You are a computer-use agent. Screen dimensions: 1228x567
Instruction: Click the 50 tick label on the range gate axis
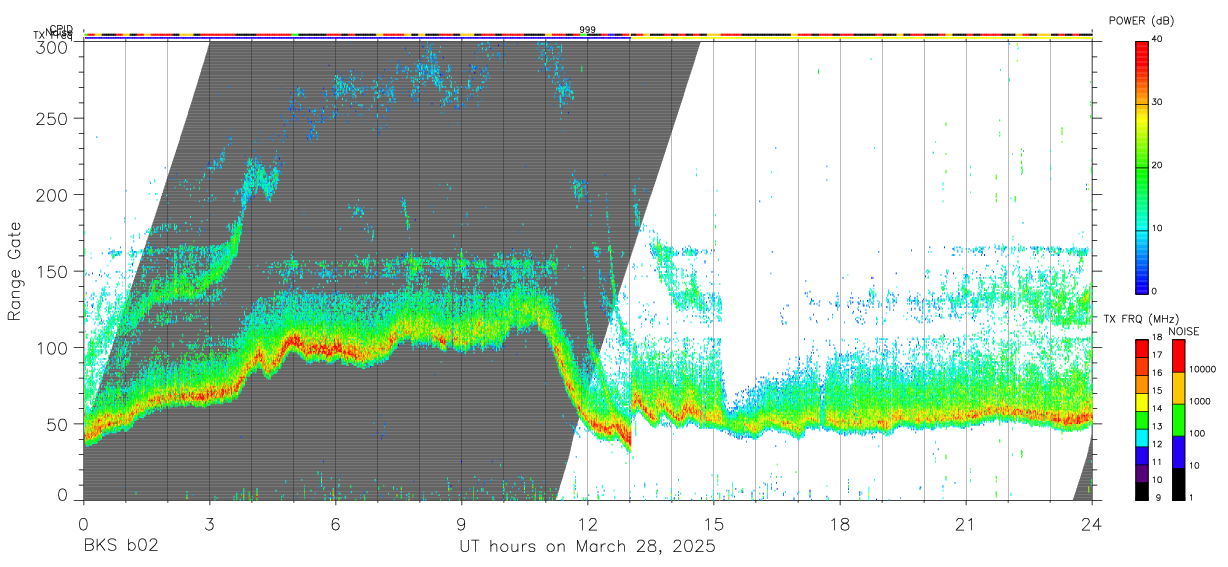(59, 423)
